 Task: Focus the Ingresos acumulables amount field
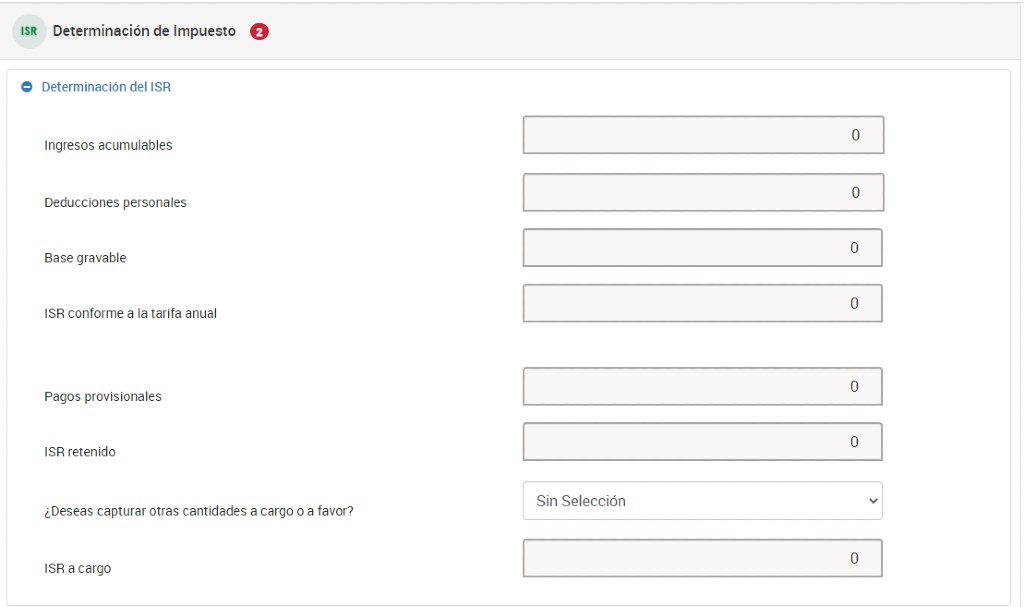pyautogui.click(x=703, y=135)
